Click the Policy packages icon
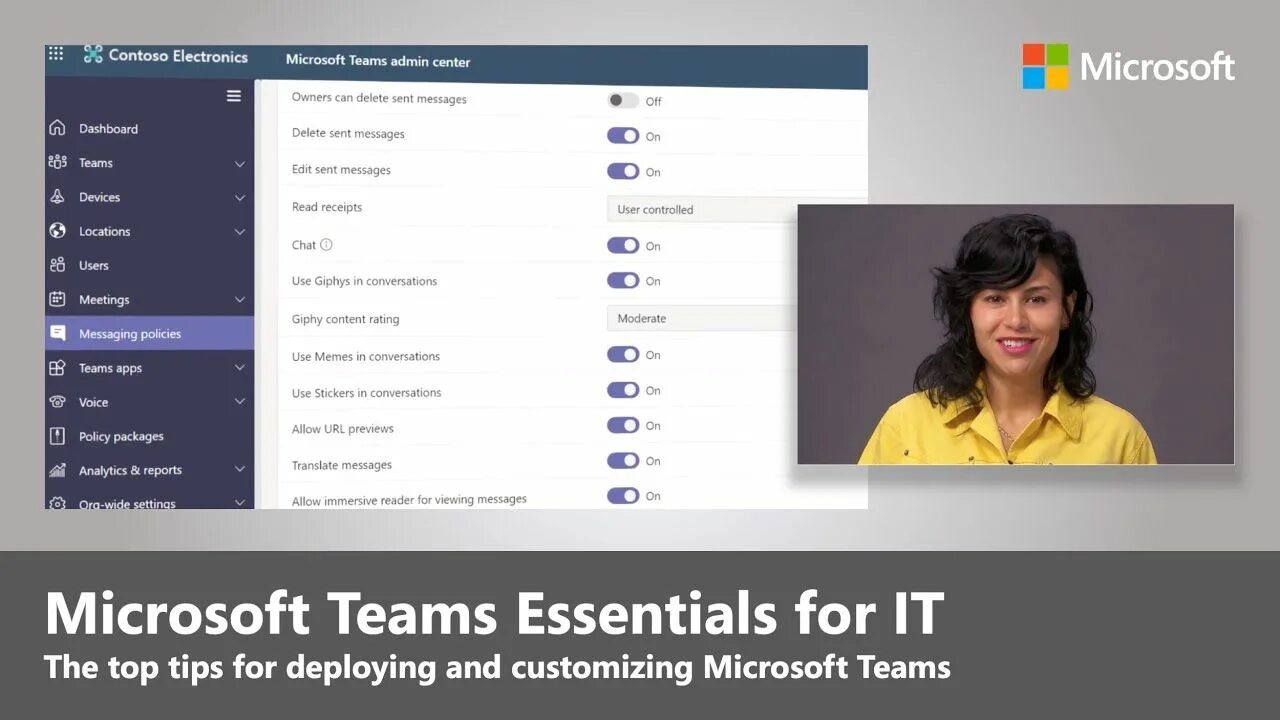1280x720 pixels. (x=57, y=436)
